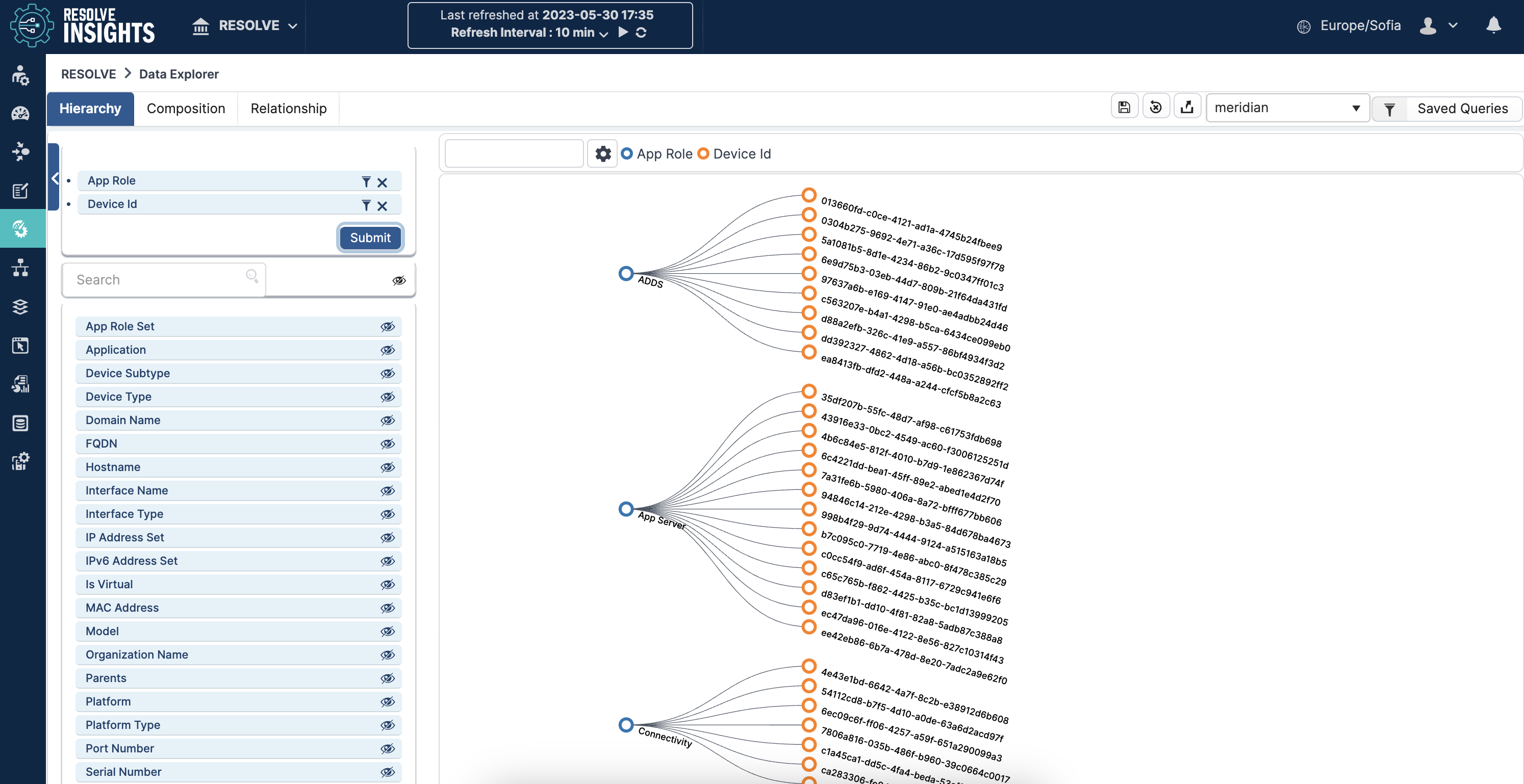Toggle visibility of Hostname field
Image resolution: width=1524 pixels, height=784 pixels.
click(387, 467)
